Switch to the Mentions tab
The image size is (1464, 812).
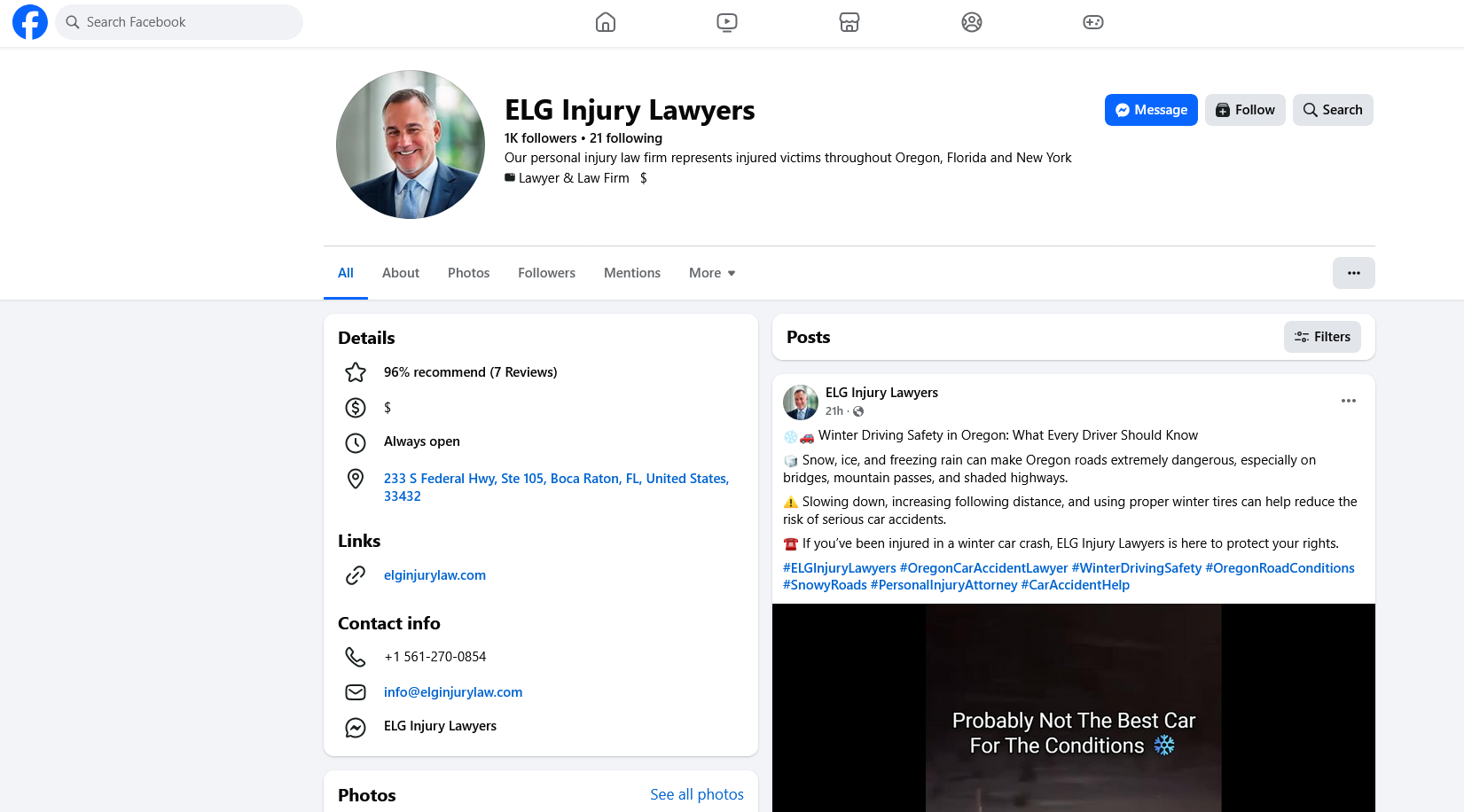(631, 272)
